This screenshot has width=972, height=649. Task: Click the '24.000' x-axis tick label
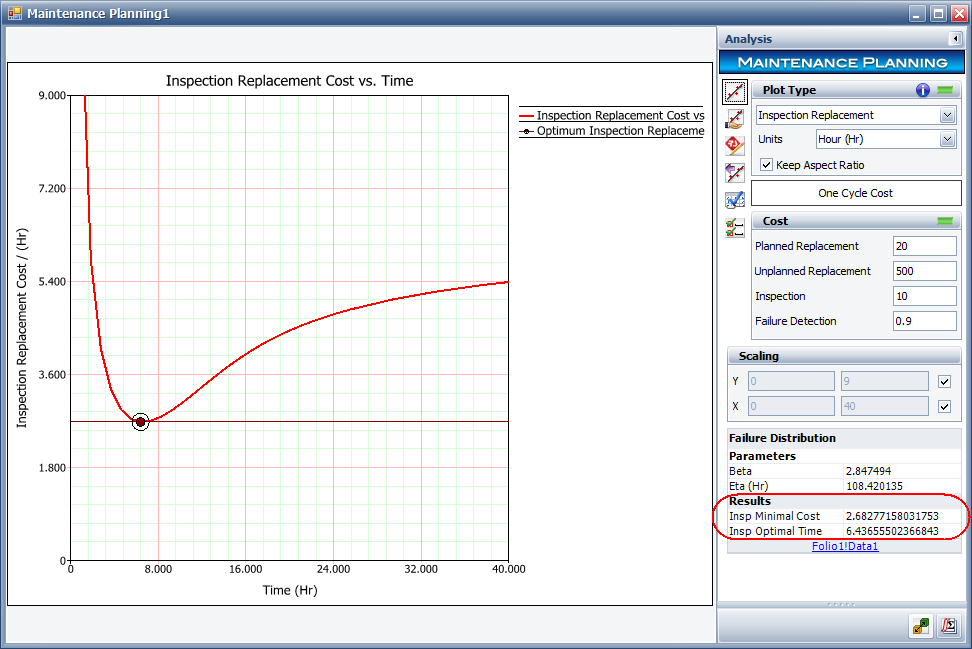click(334, 569)
